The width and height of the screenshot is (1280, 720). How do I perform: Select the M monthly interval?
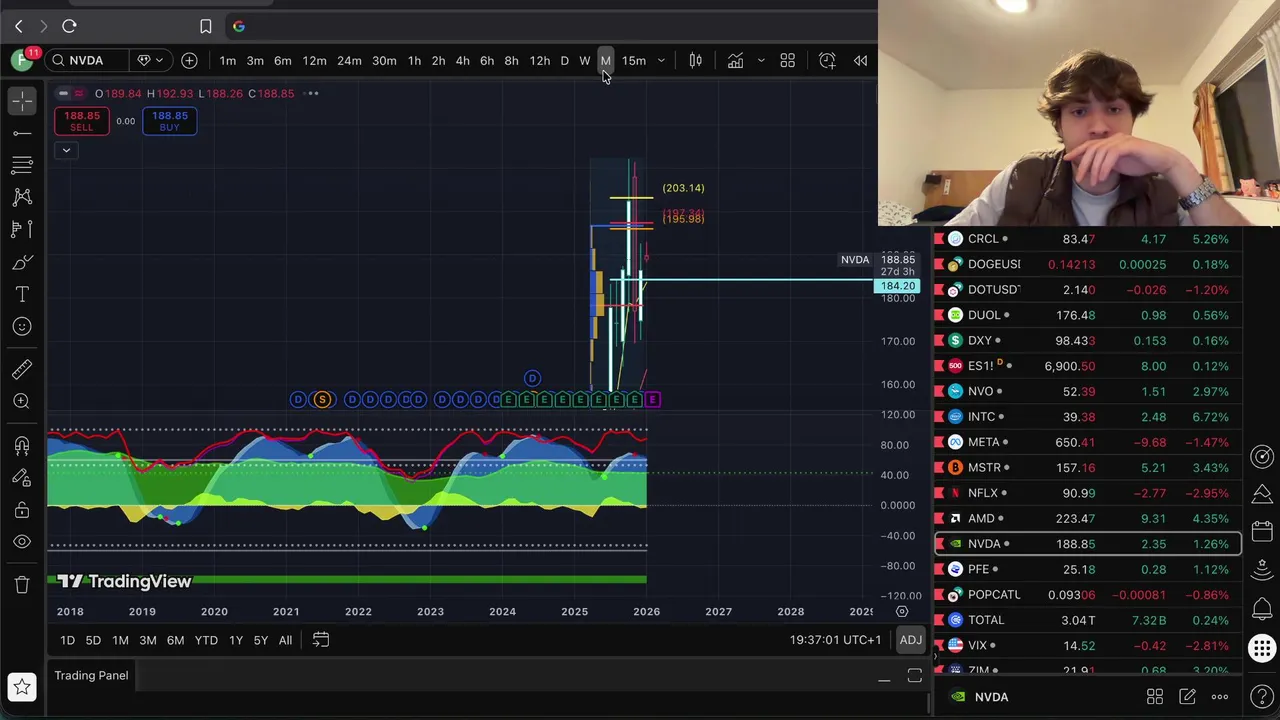click(606, 61)
